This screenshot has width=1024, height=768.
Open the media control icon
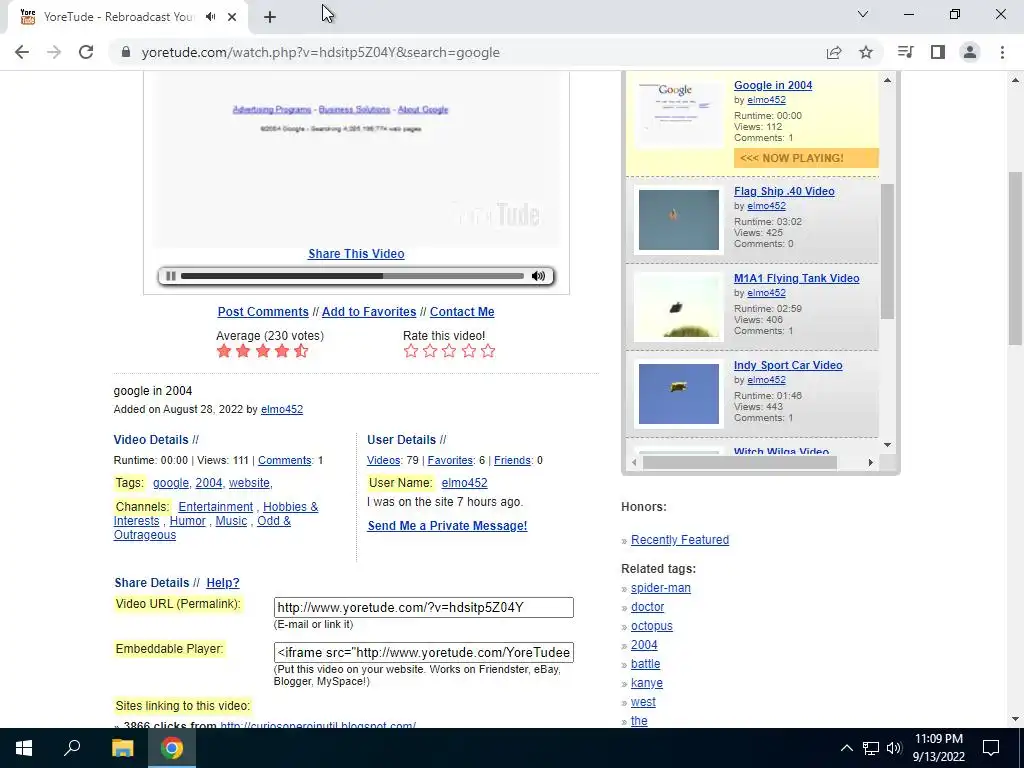click(x=905, y=52)
